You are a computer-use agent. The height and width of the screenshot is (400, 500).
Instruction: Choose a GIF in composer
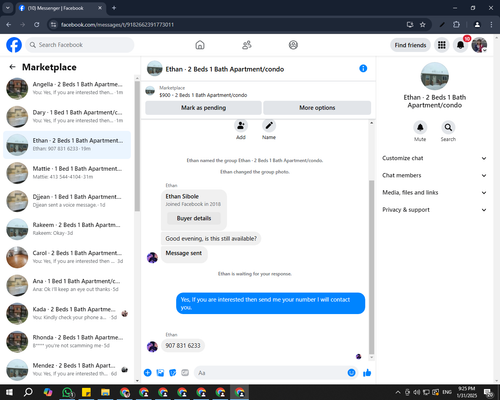coord(185,373)
